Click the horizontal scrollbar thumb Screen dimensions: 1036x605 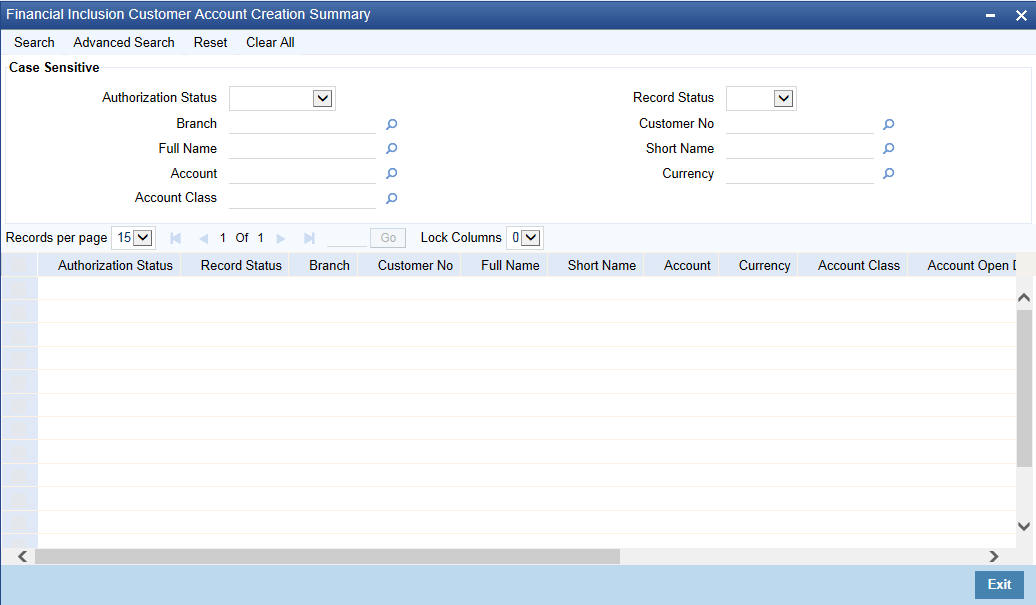coord(328,557)
